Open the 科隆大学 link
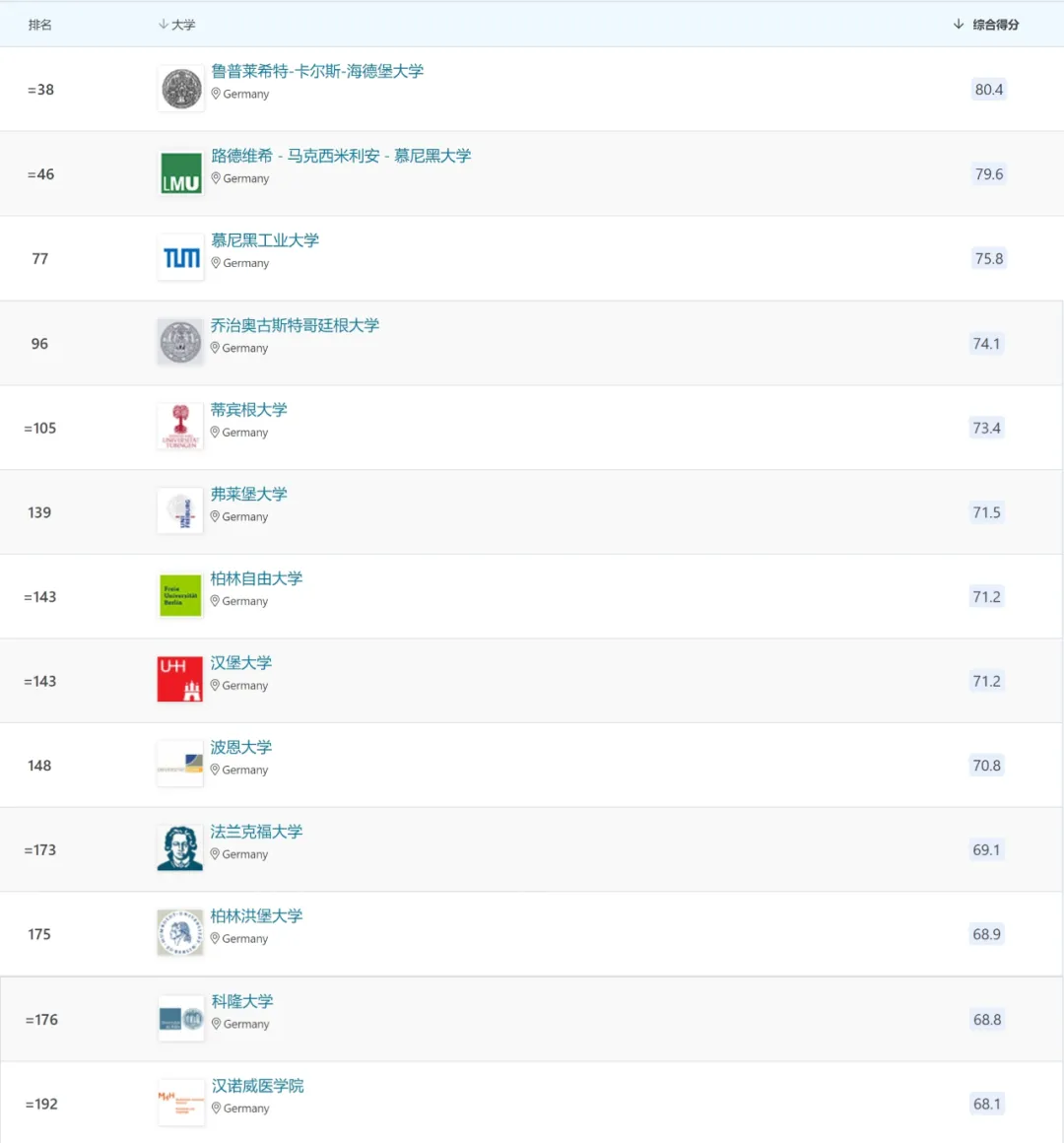The width and height of the screenshot is (1064, 1143). click(x=242, y=1001)
